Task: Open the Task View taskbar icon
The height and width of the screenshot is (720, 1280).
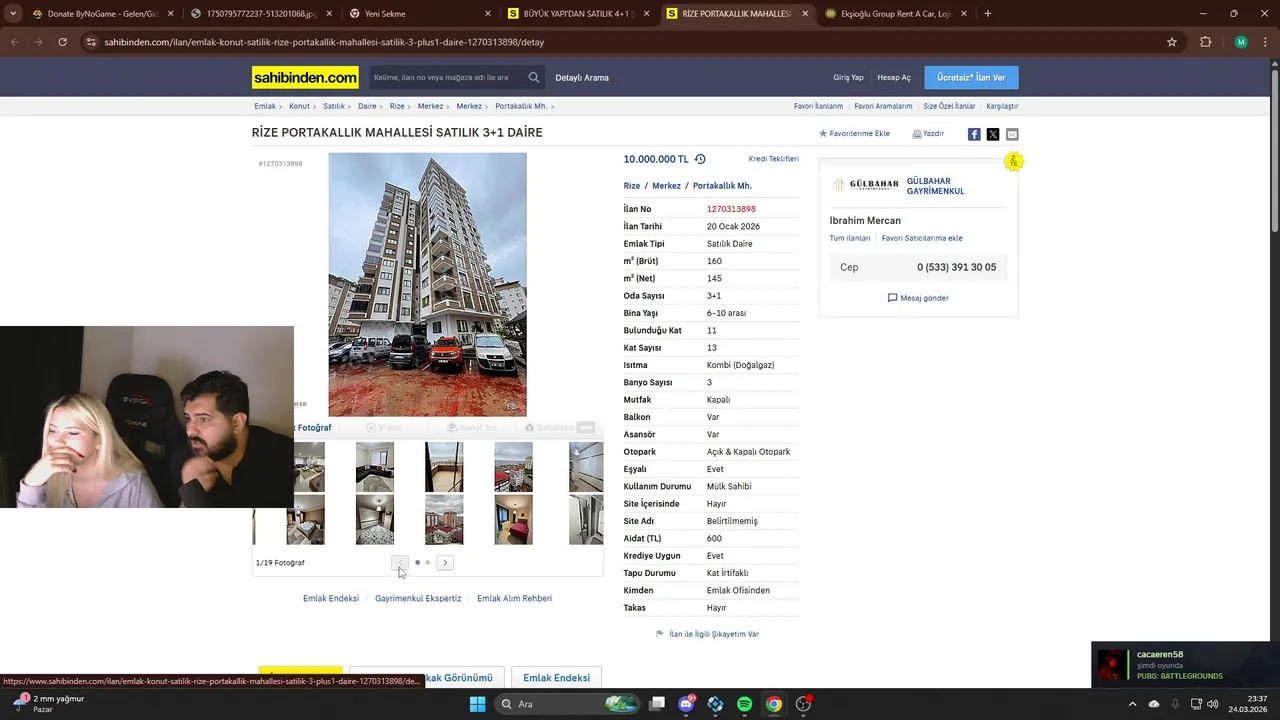Action: pos(657,704)
